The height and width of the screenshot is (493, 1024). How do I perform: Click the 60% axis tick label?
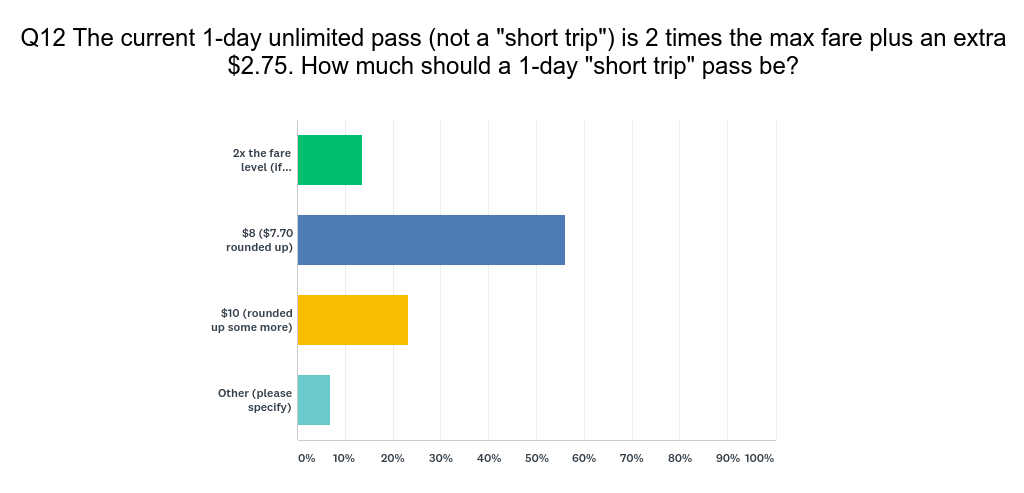[584, 458]
